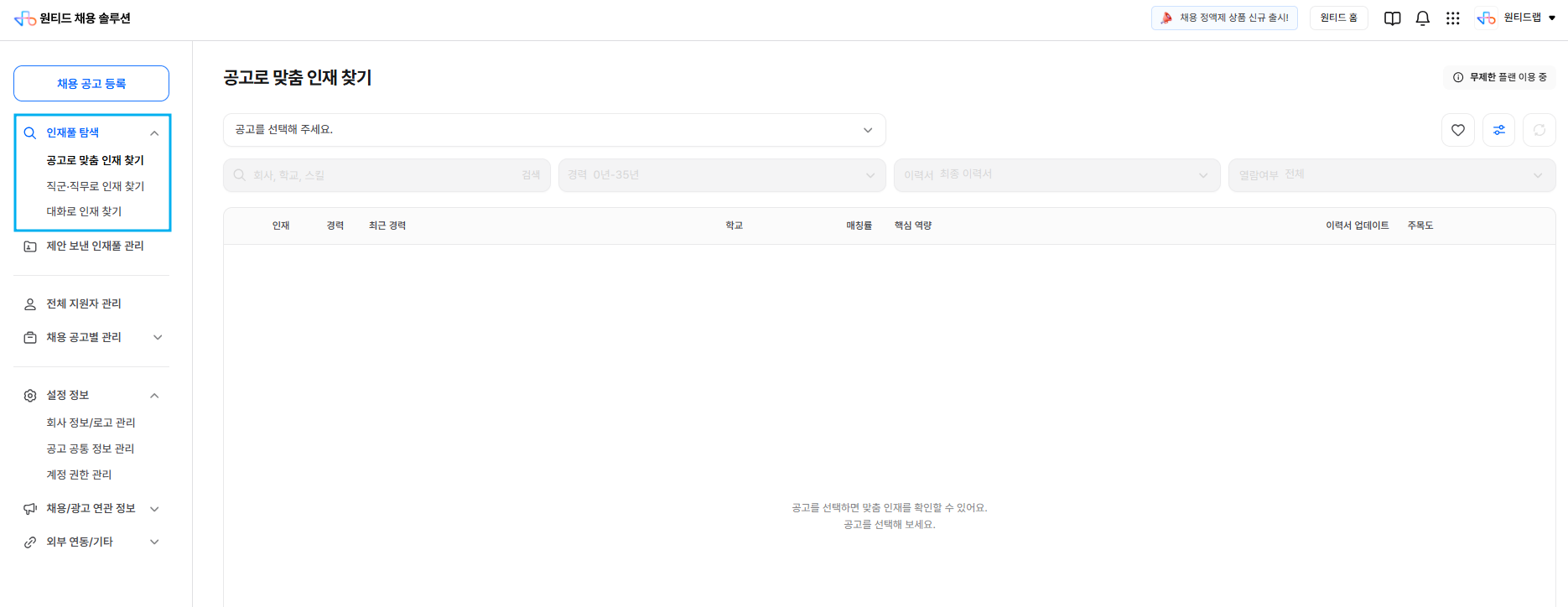
Task: Click the Wanted recruiting solution logo
Action: [73, 18]
